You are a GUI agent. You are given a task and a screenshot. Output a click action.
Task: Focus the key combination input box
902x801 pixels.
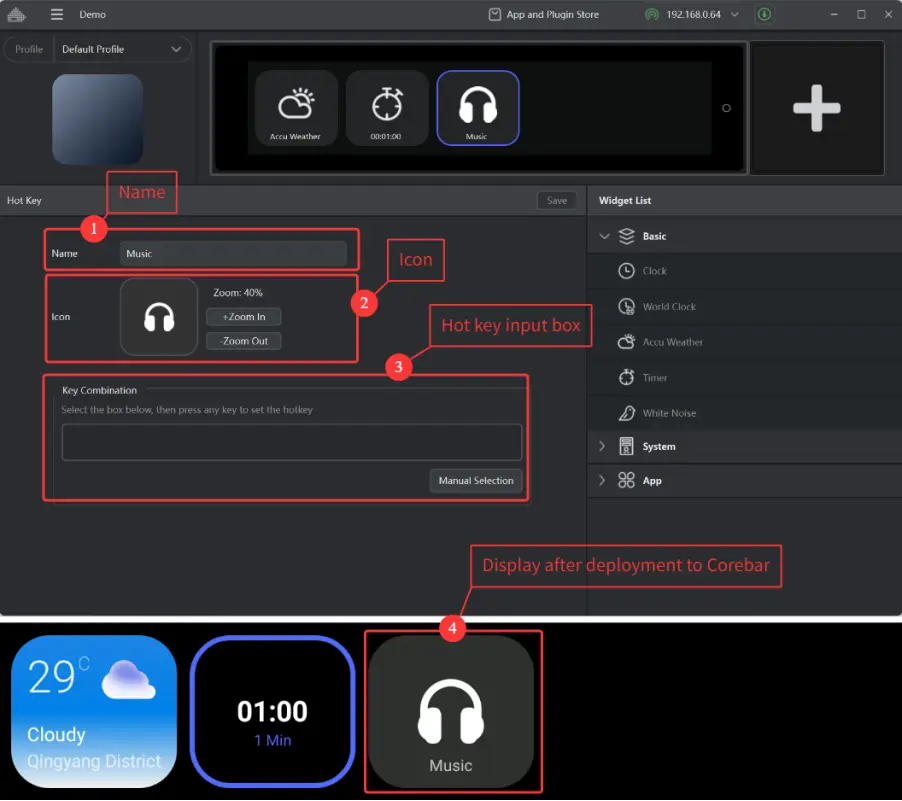tap(292, 443)
